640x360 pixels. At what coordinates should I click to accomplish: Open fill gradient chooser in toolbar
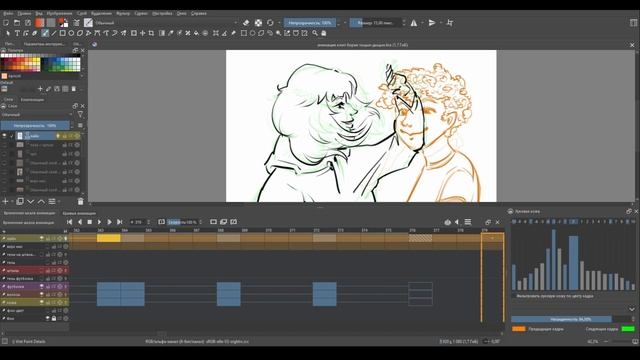point(39,23)
